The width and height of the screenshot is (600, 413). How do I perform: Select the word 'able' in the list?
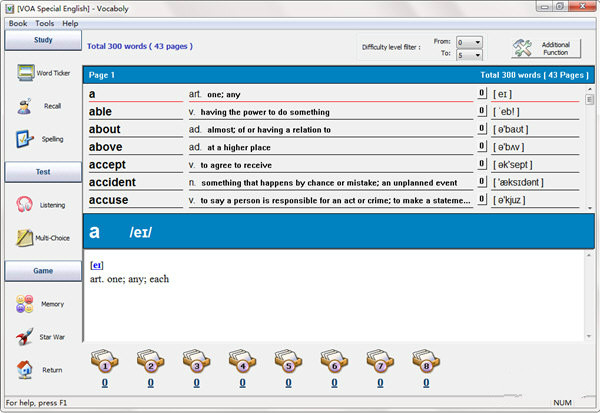(100, 111)
